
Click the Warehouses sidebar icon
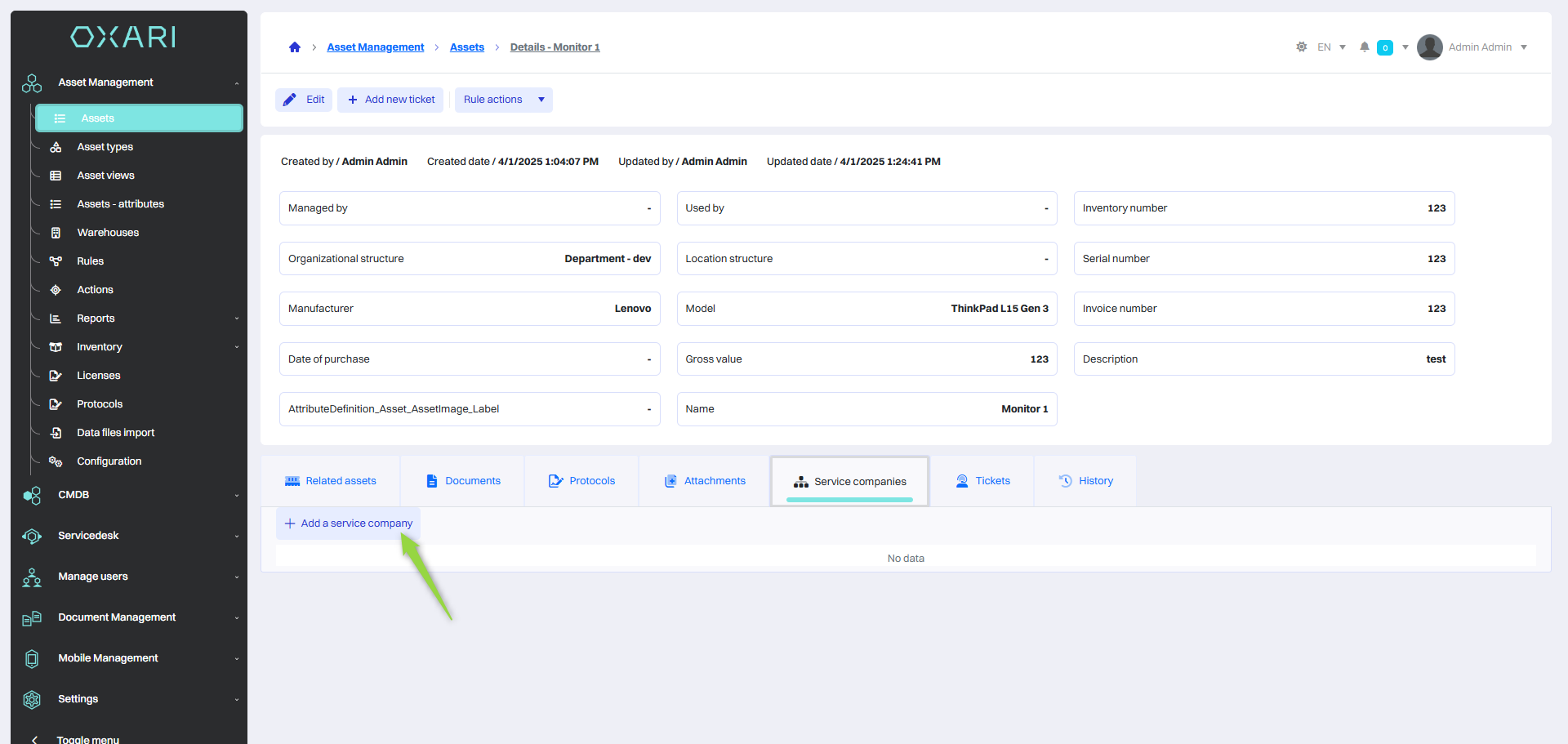pyautogui.click(x=56, y=233)
